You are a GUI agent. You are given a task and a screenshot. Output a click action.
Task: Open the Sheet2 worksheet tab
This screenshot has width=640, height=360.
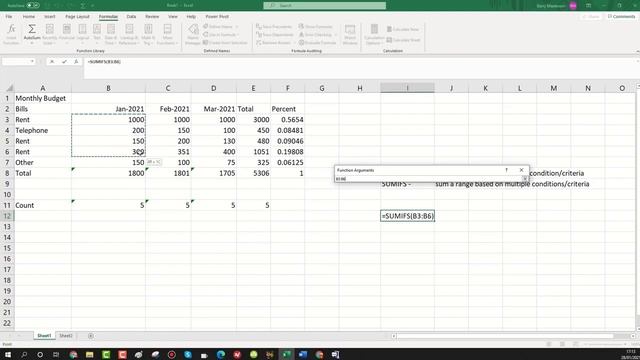tap(66, 336)
